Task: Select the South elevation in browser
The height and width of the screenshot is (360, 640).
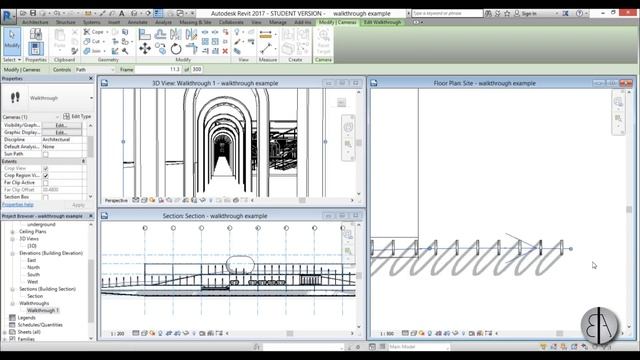Action: (x=33, y=275)
